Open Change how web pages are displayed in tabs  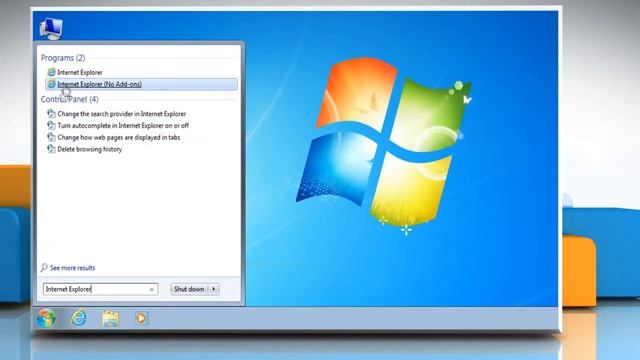pos(119,138)
